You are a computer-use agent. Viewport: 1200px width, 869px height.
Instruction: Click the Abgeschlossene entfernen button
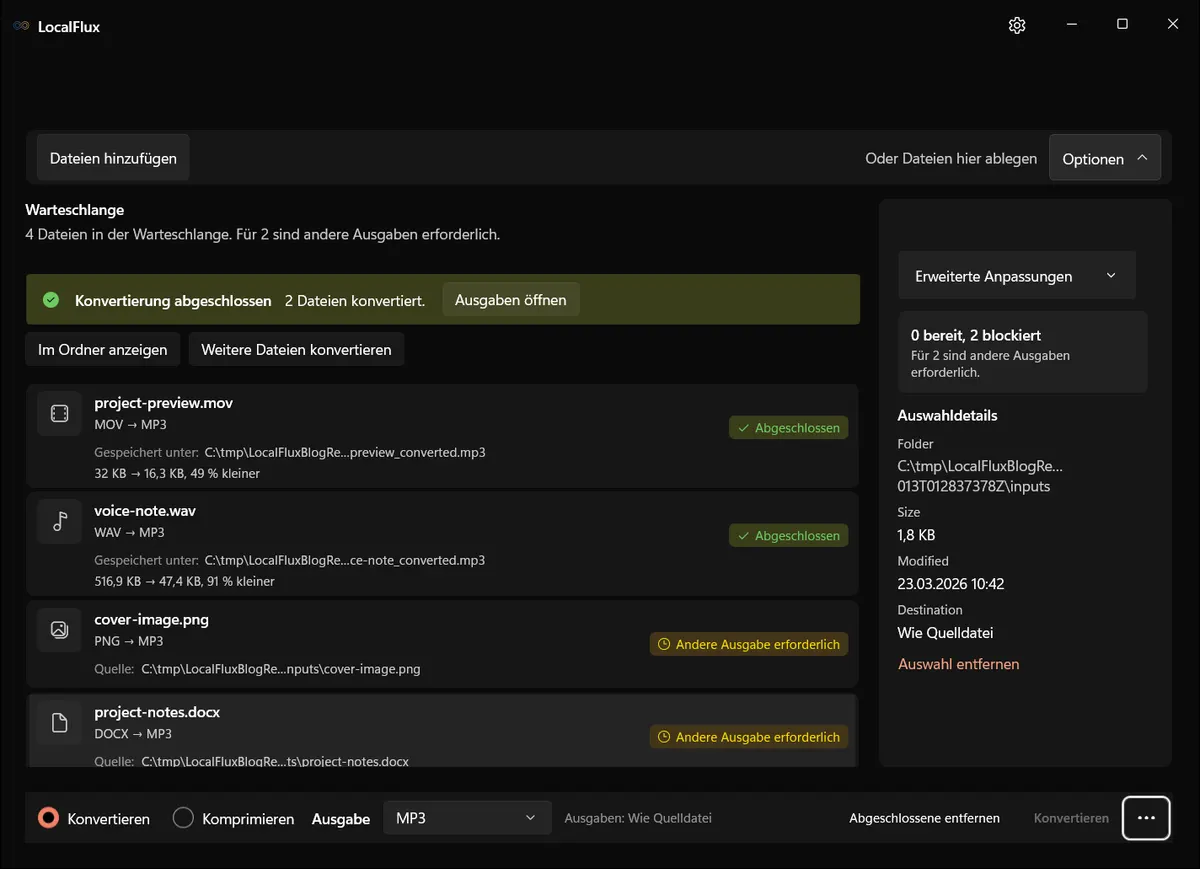(924, 818)
